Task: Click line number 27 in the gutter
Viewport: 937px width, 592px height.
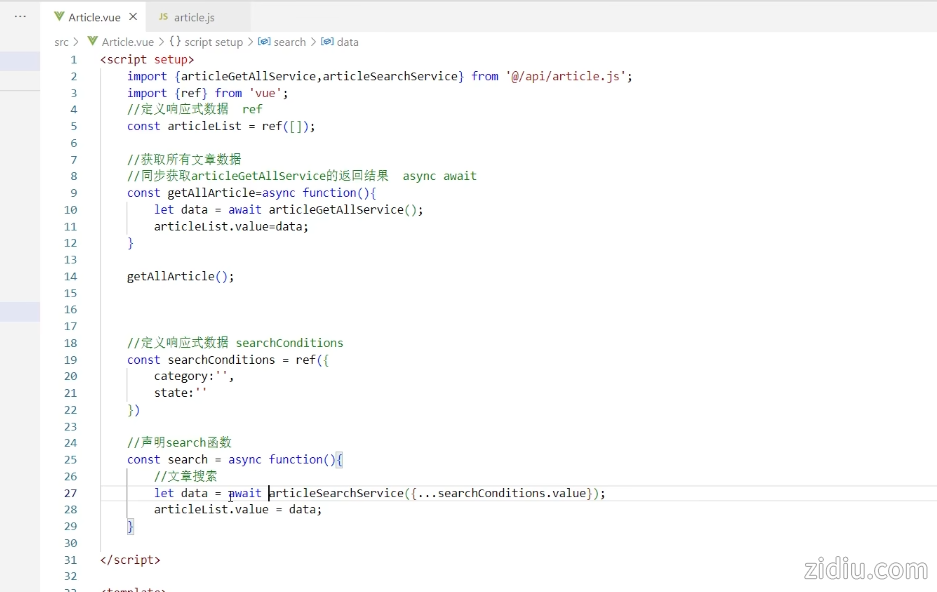Action: point(70,493)
